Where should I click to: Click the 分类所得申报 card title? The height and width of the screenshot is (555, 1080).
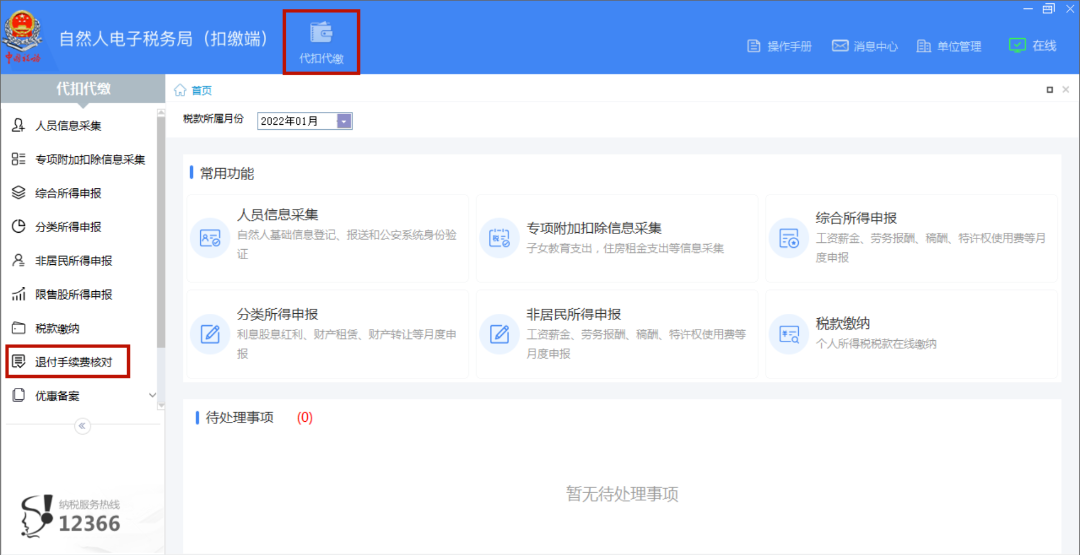[278, 315]
